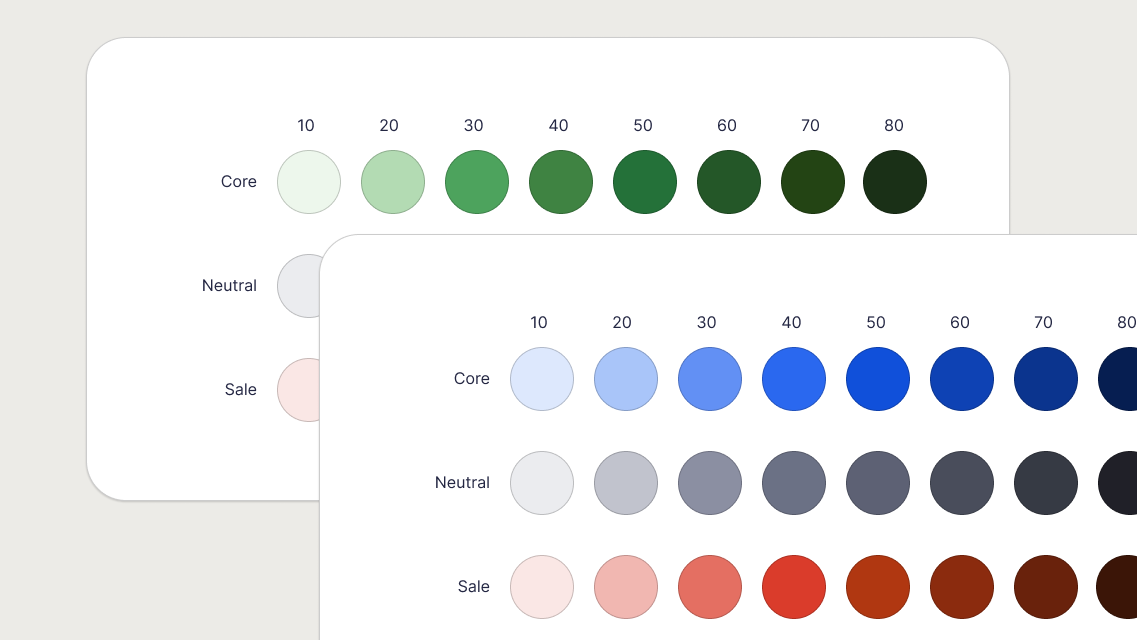The image size is (1137, 640).
Task: Click the Core row label on blue palette
Action: tap(471, 379)
